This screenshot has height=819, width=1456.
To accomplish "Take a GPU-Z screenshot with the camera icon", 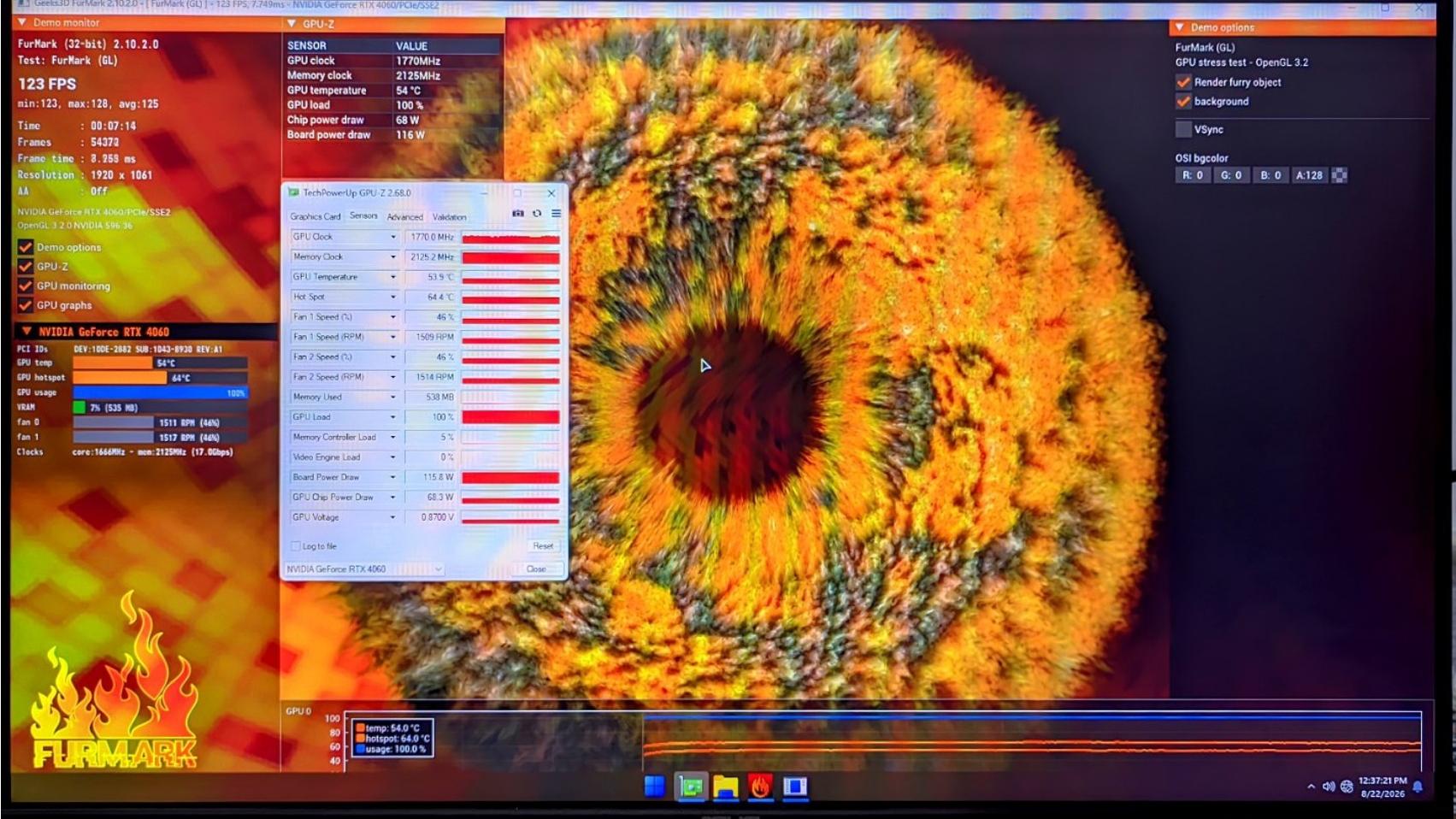I will [x=517, y=214].
